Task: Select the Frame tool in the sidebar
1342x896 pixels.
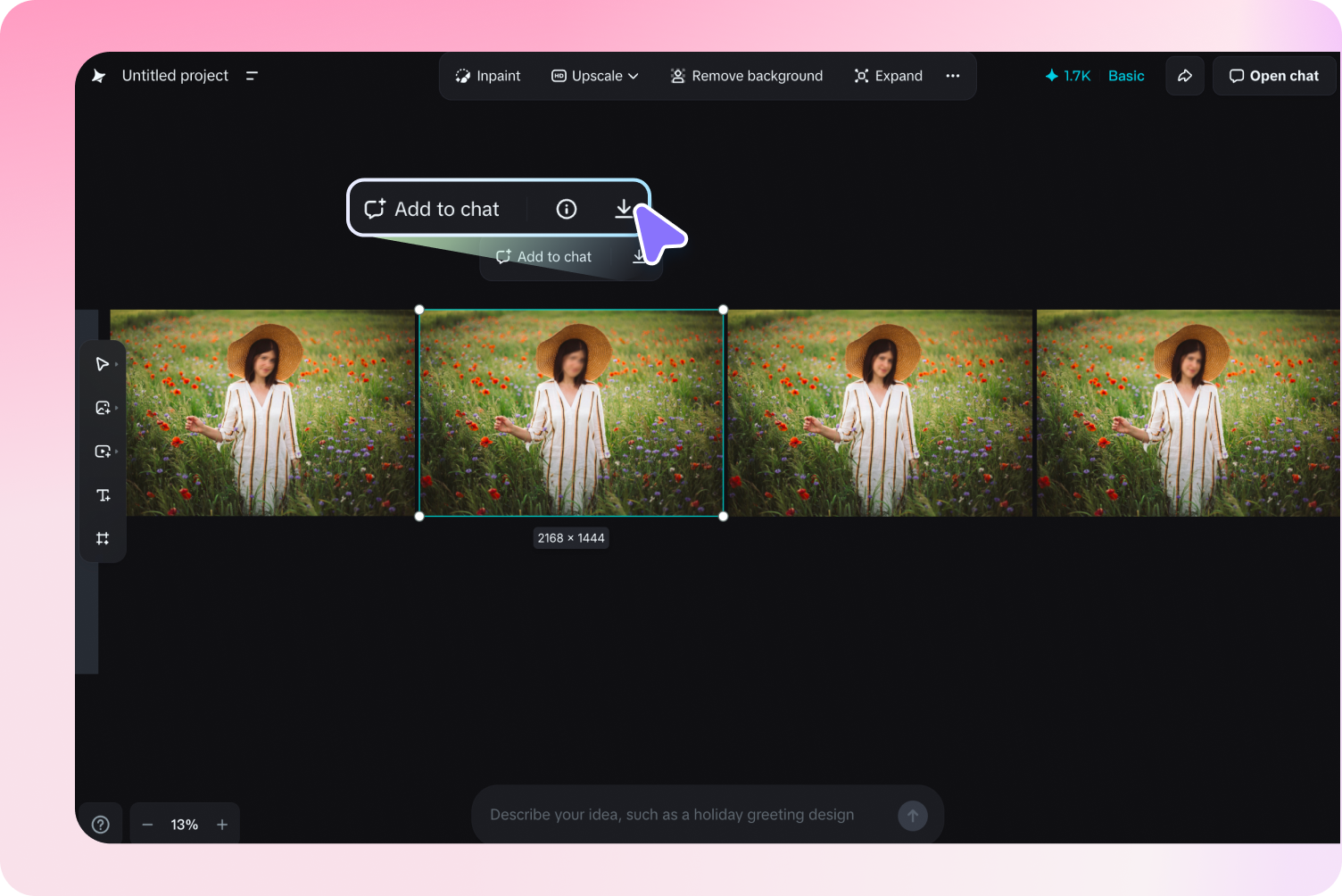Action: [x=103, y=538]
